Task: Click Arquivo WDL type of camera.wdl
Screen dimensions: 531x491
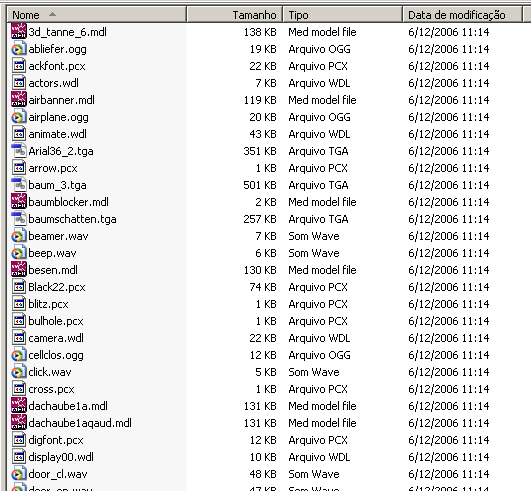Action: coord(319,338)
